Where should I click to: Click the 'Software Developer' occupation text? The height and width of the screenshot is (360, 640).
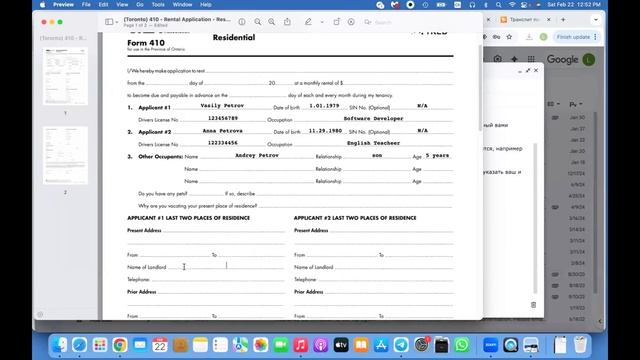tap(373, 118)
